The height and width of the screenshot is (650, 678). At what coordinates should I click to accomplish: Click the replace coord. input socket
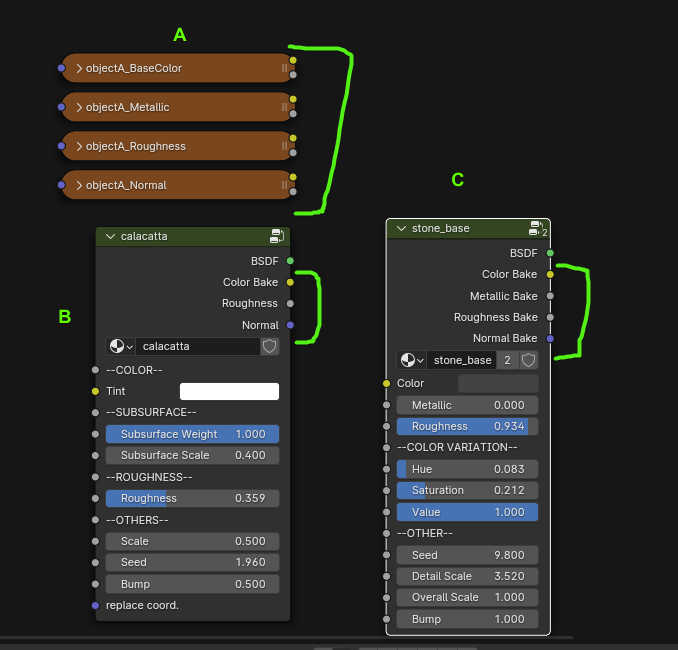click(x=96, y=605)
